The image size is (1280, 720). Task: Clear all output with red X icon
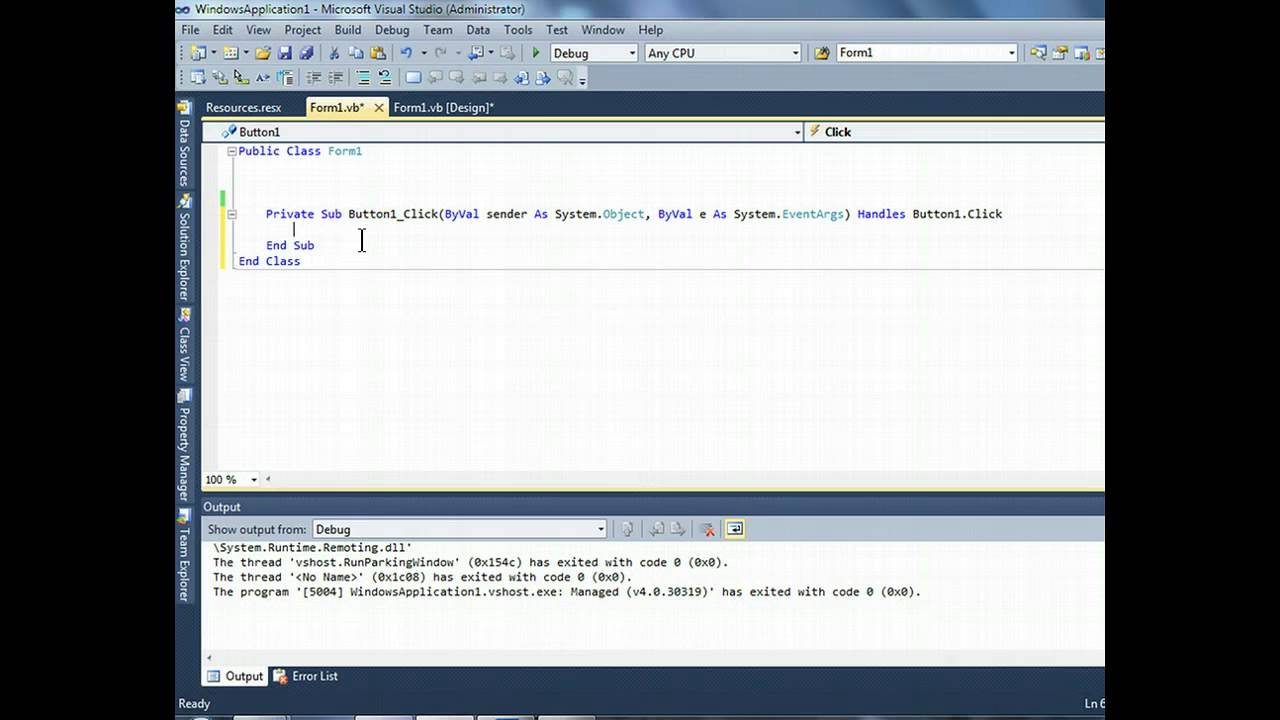(x=707, y=529)
